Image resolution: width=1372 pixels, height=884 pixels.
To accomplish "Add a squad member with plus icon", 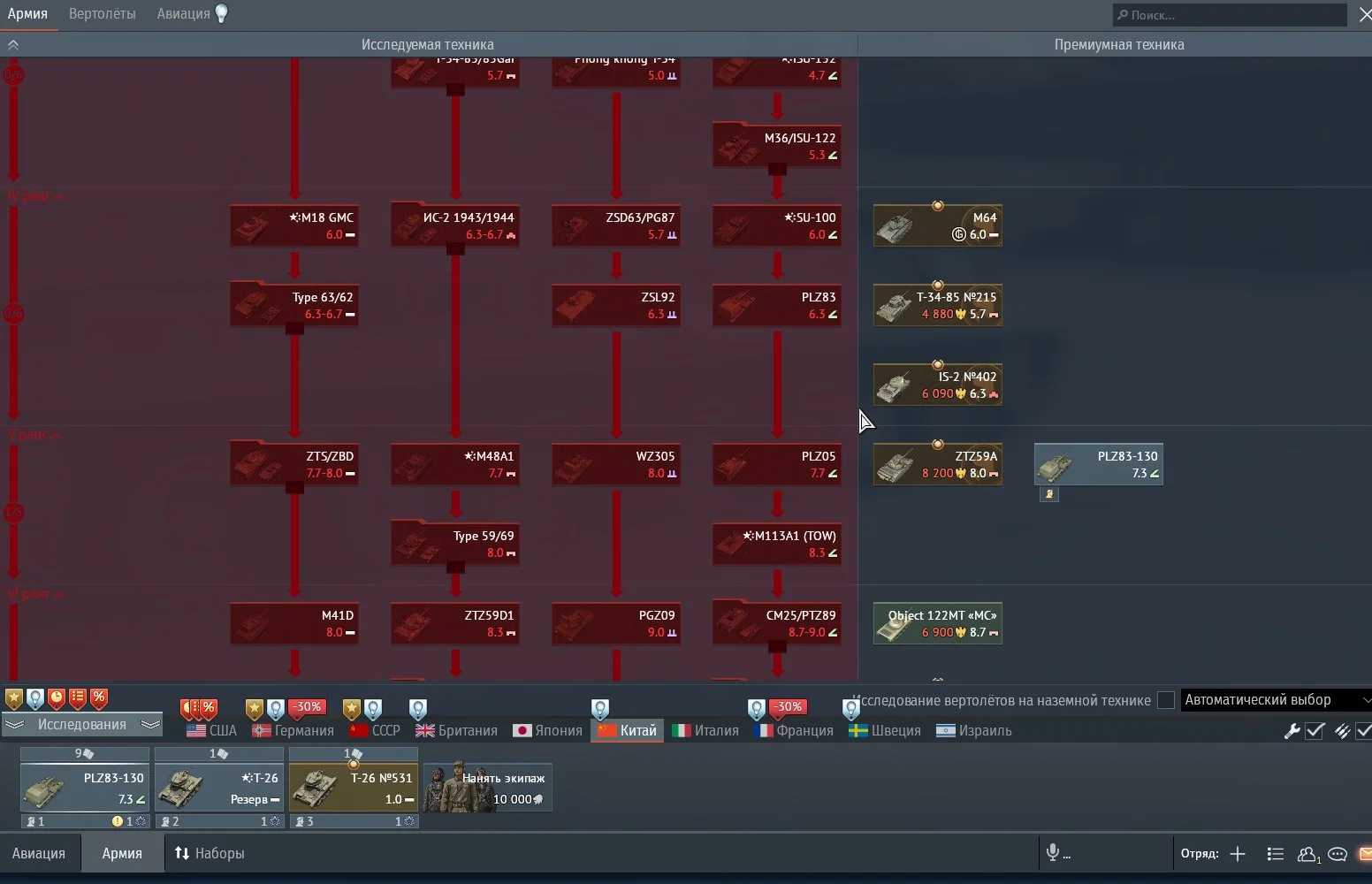I will (x=1238, y=854).
